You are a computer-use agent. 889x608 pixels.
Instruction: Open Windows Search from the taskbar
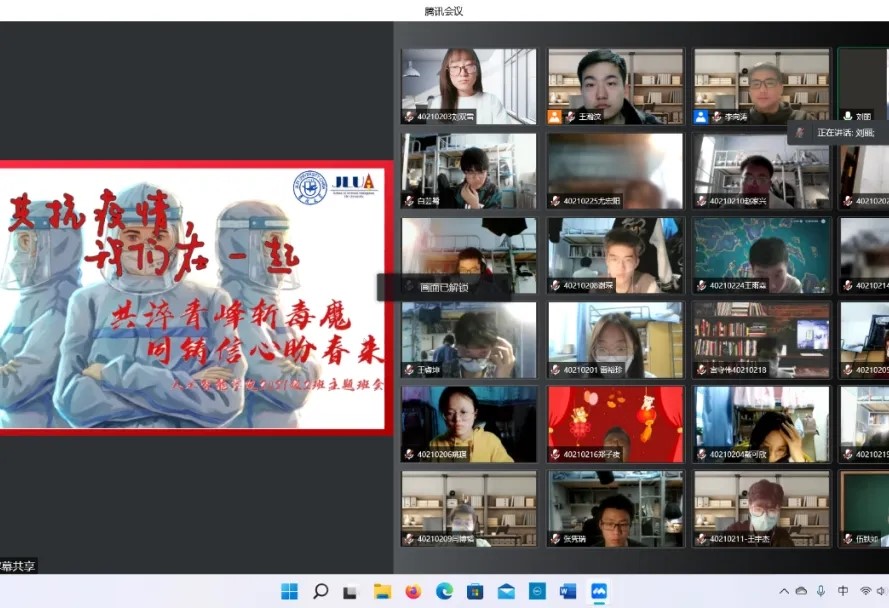321,591
